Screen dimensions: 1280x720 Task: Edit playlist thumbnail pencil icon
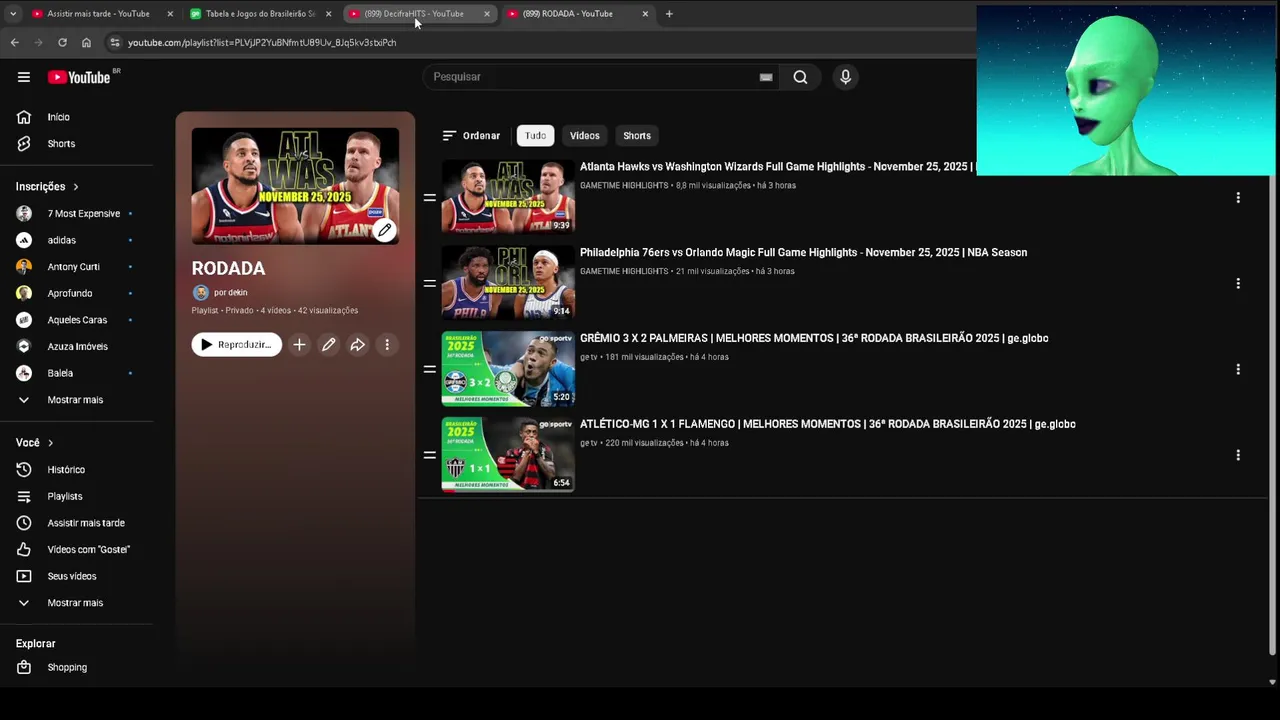384,231
